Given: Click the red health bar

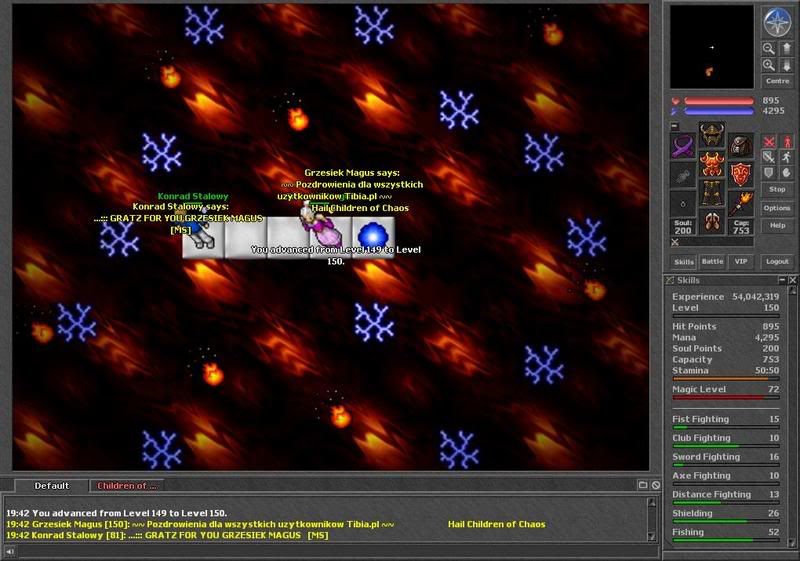Looking at the screenshot, I should (x=719, y=101).
